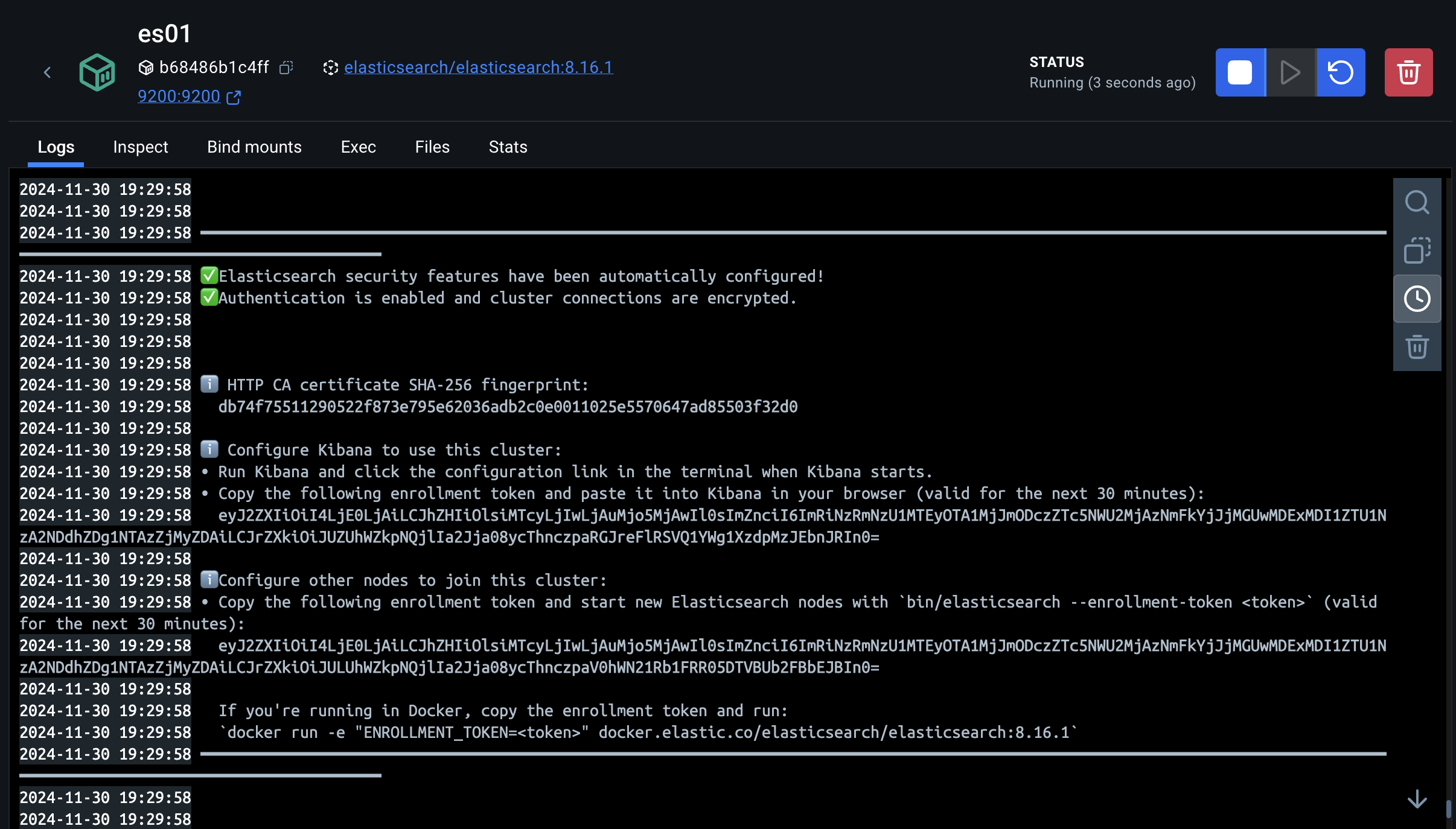Copy logs to clipboard icon
The height and width of the screenshot is (829, 1456).
tap(1417, 250)
